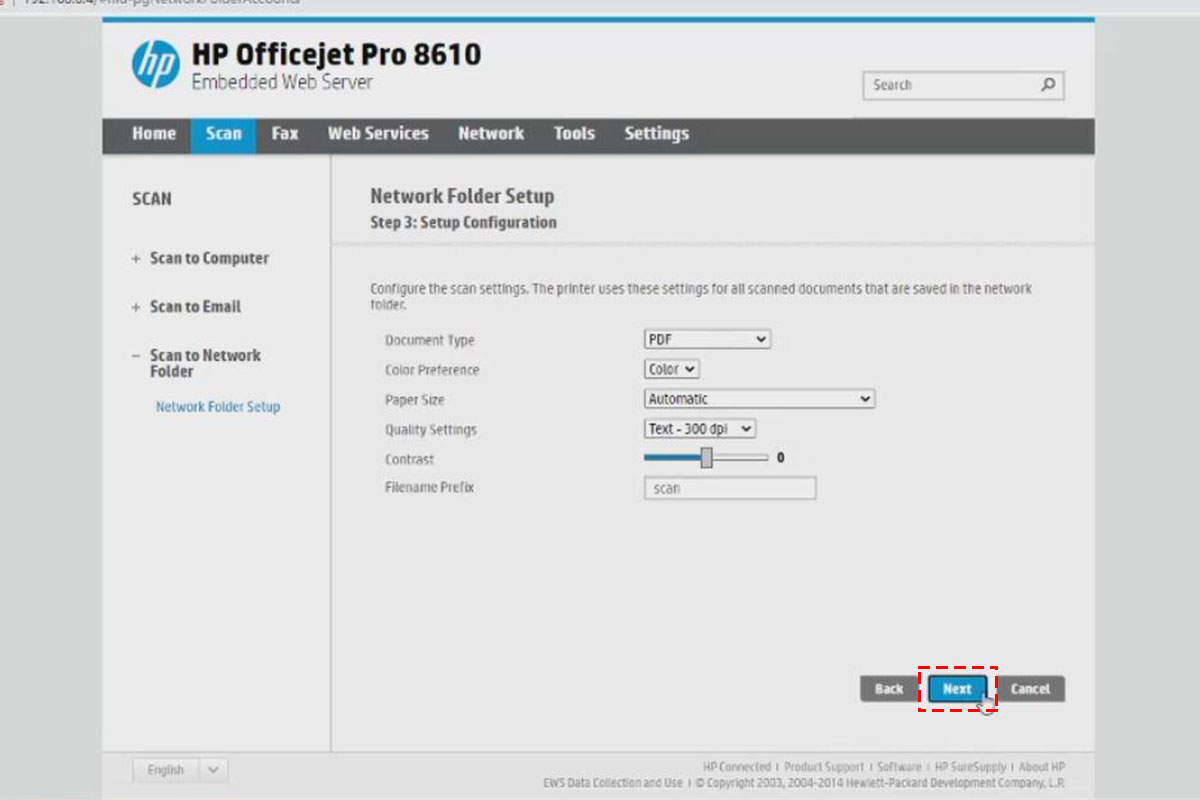Click the Network Folder Setup heading
The image size is (1200, 800).
(x=462, y=196)
